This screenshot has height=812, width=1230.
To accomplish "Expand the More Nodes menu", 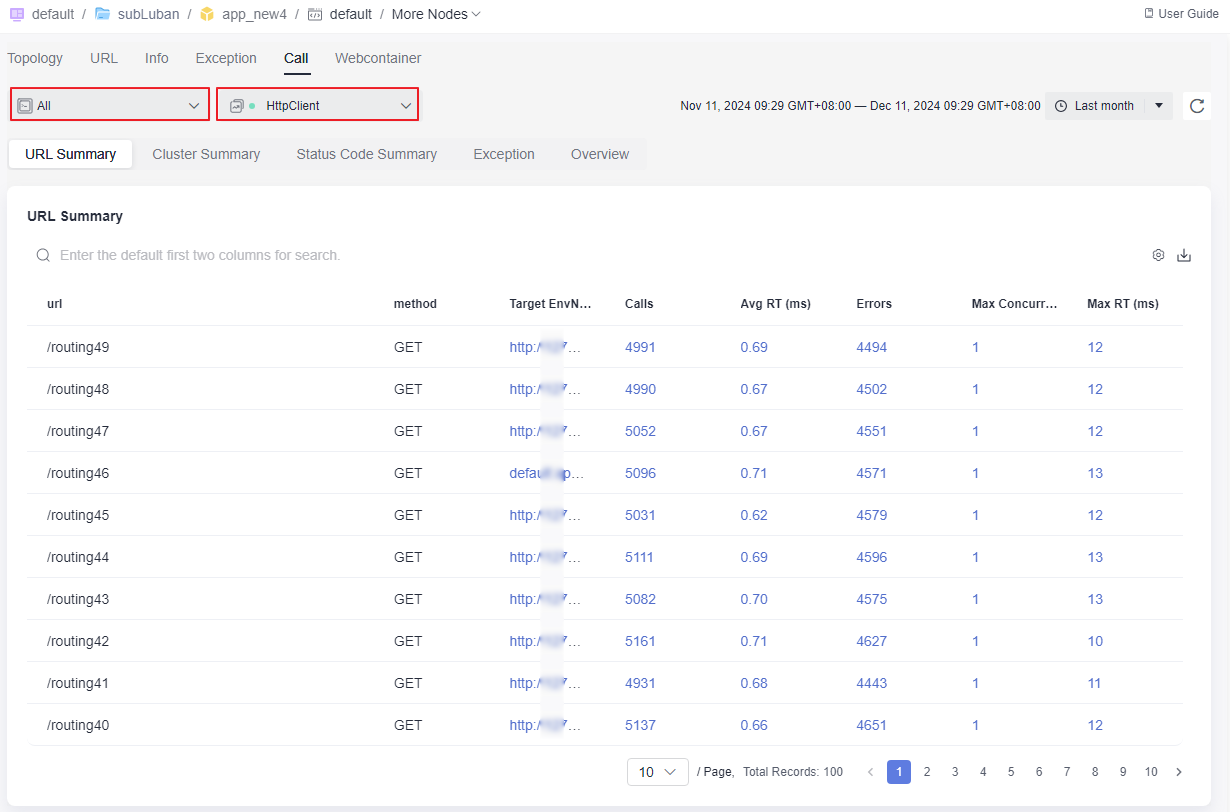I will pos(436,14).
